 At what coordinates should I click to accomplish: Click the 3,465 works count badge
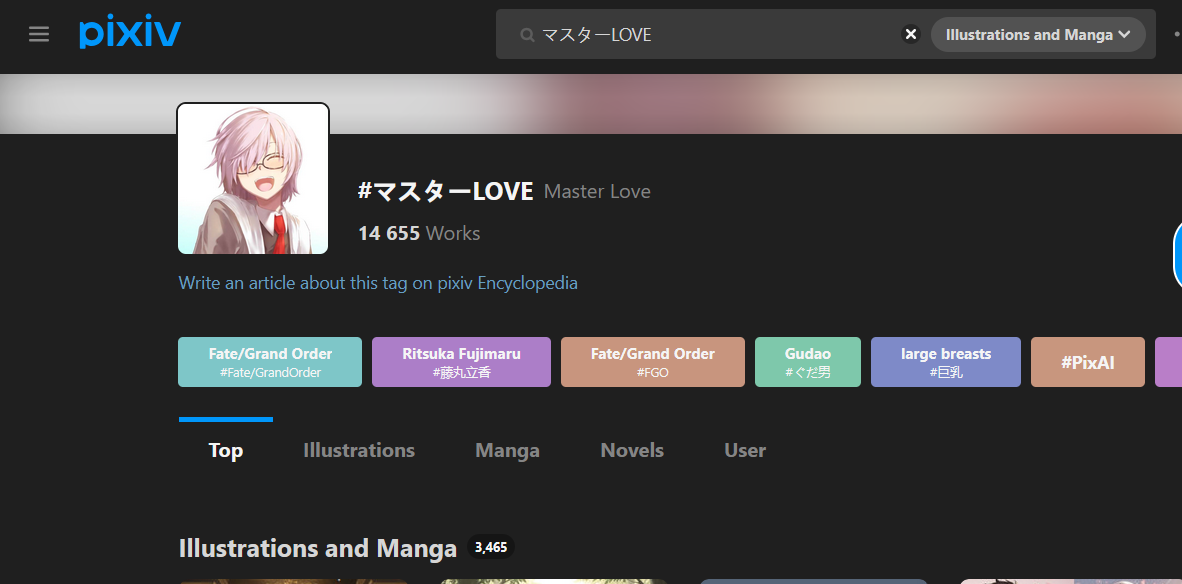pyautogui.click(x=491, y=547)
